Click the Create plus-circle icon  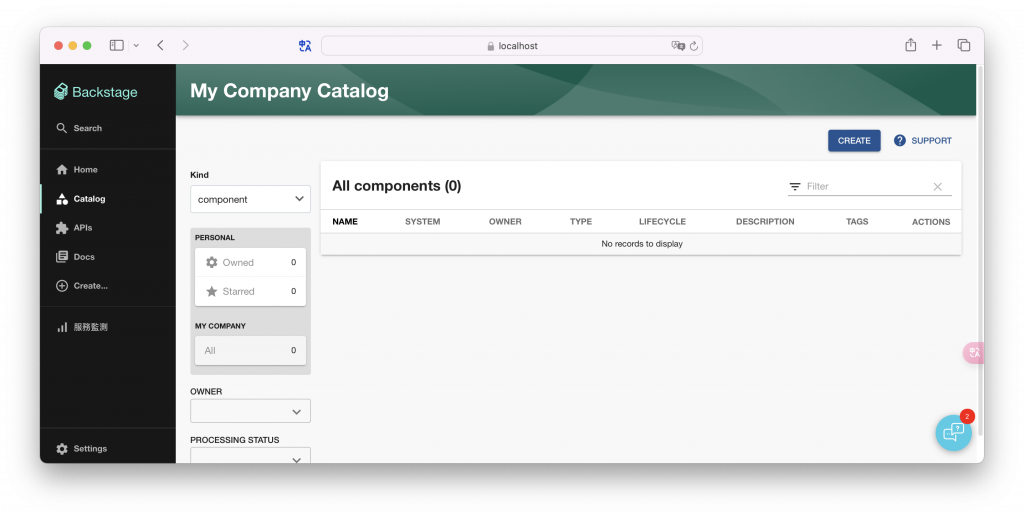coord(62,285)
